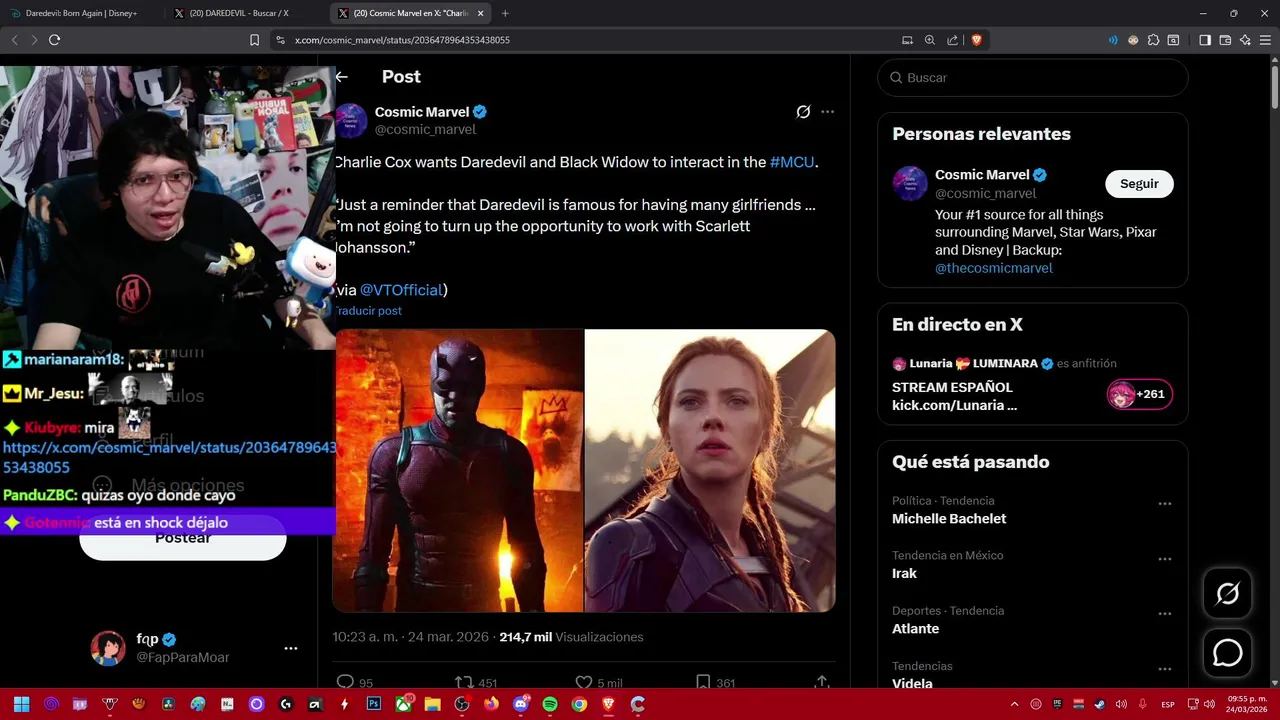This screenshot has width=1280, height=720.
Task: Click the zoom magnifier in address bar
Action: click(929, 40)
